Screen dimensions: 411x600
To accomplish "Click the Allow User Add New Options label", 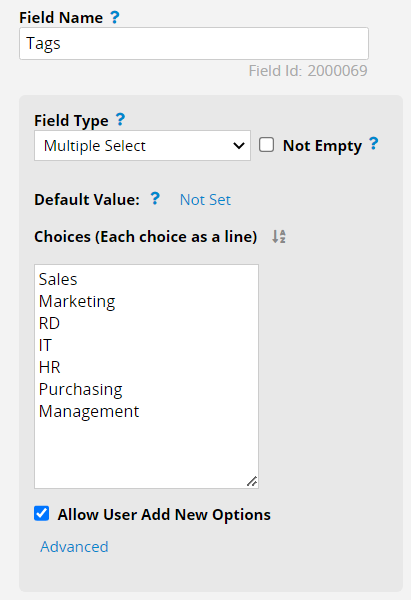I will pyautogui.click(x=164, y=514).
